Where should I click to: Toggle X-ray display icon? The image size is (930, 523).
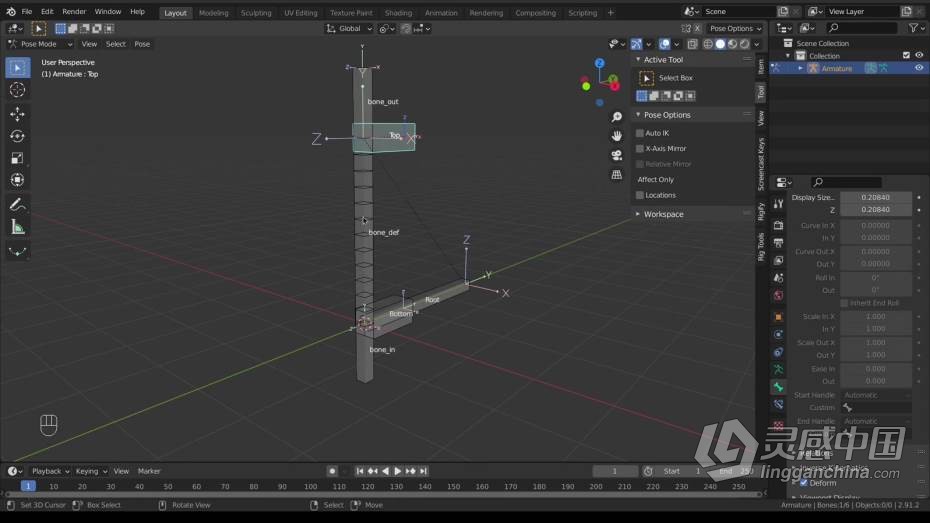coord(692,44)
